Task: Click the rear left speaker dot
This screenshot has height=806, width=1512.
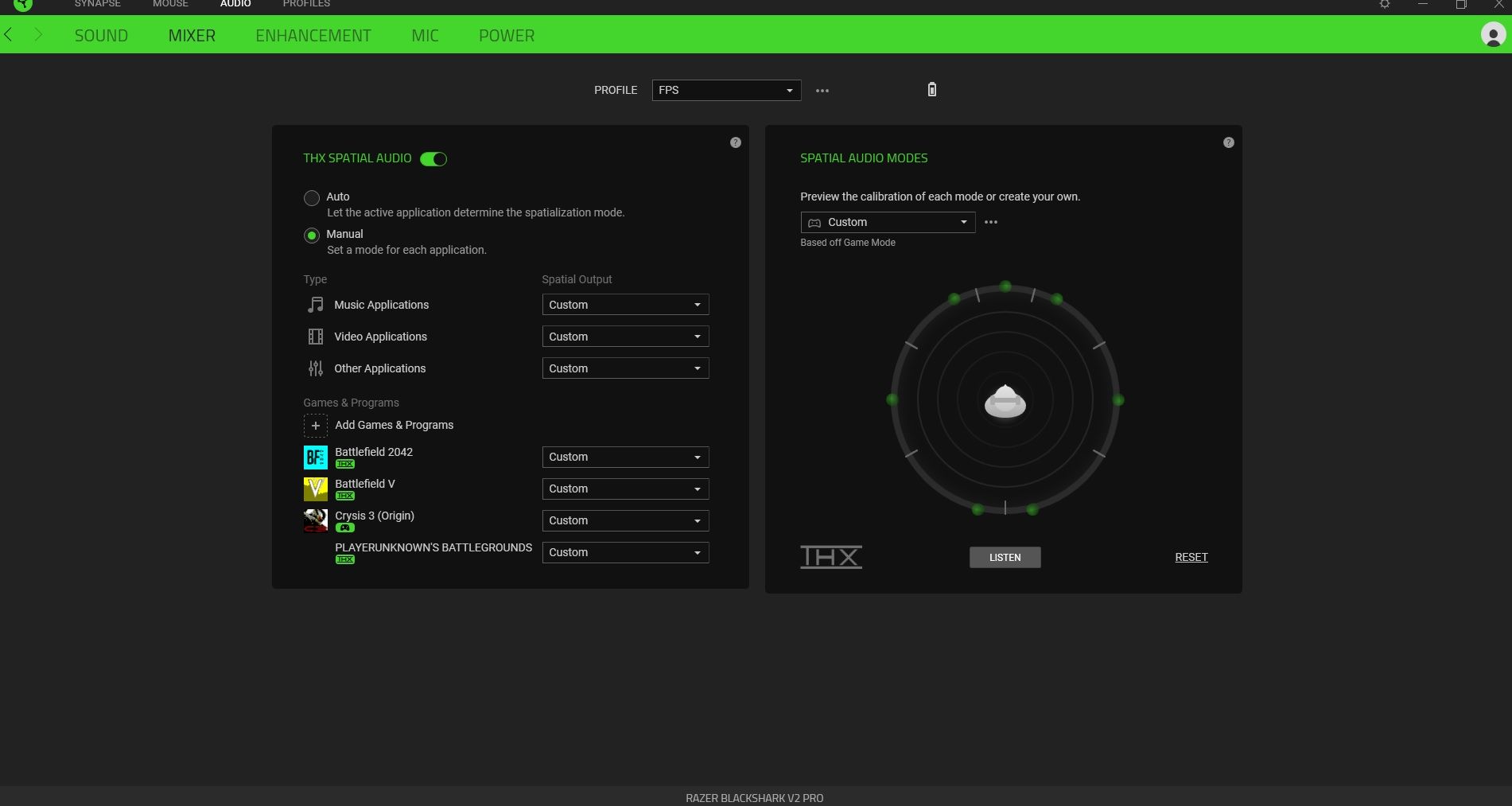Action: pos(978,509)
